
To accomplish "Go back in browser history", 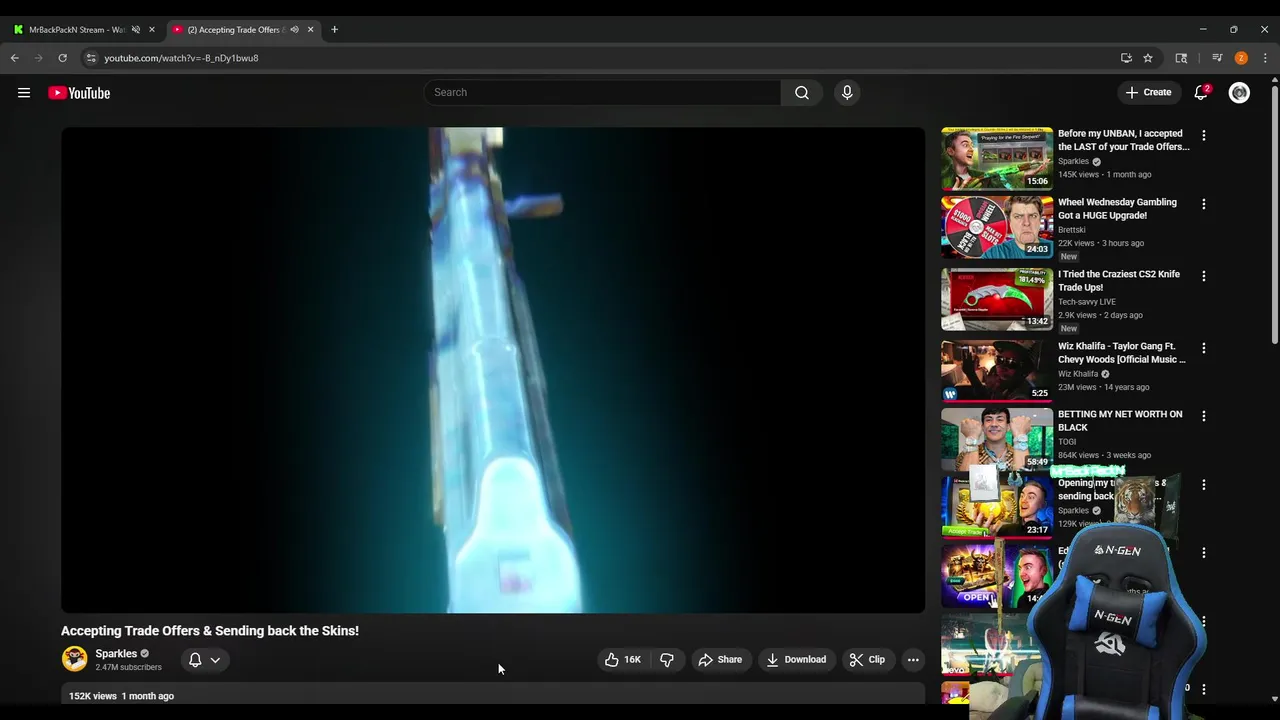I will click(x=15, y=58).
